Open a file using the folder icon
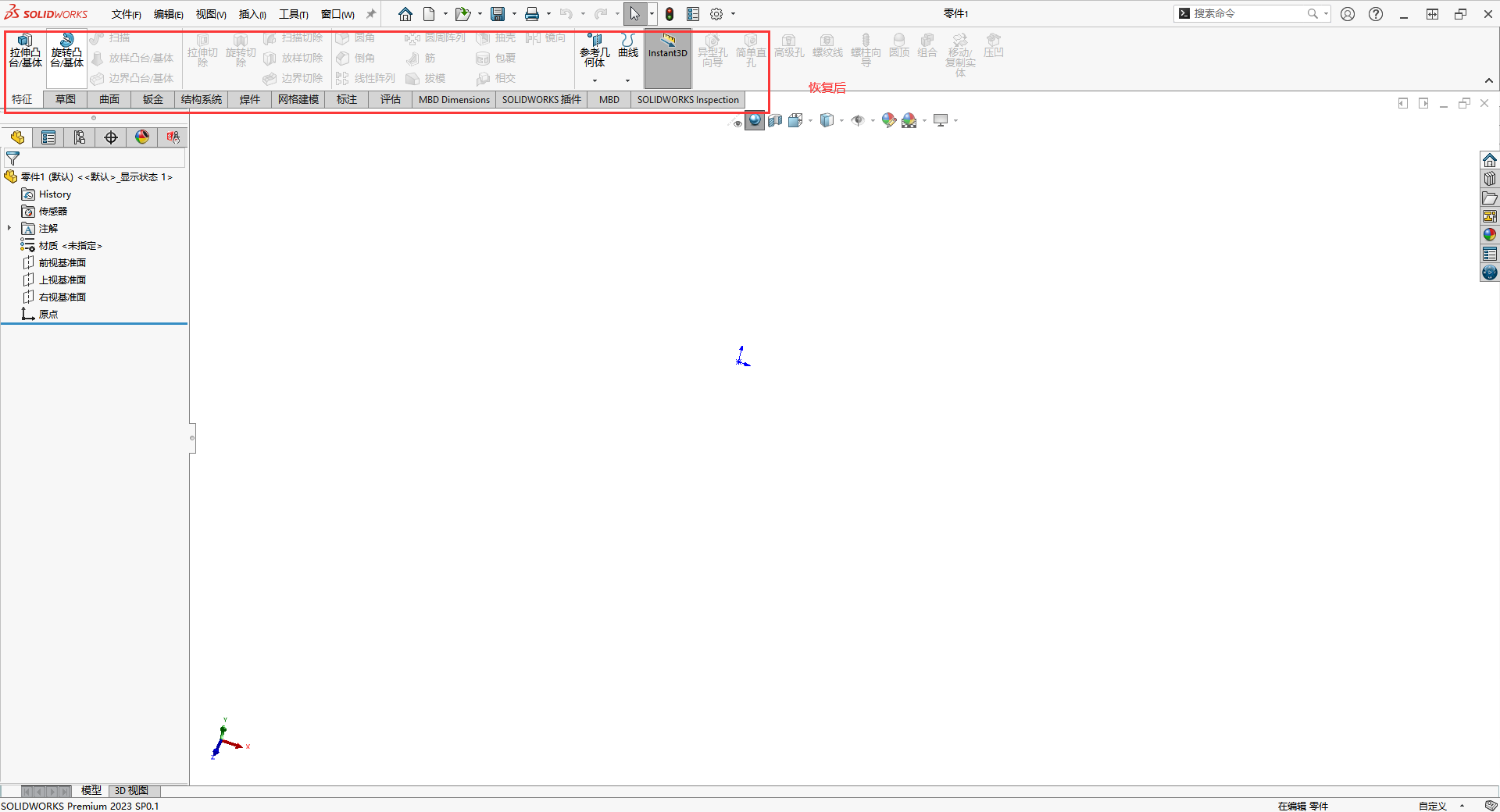 [462, 14]
